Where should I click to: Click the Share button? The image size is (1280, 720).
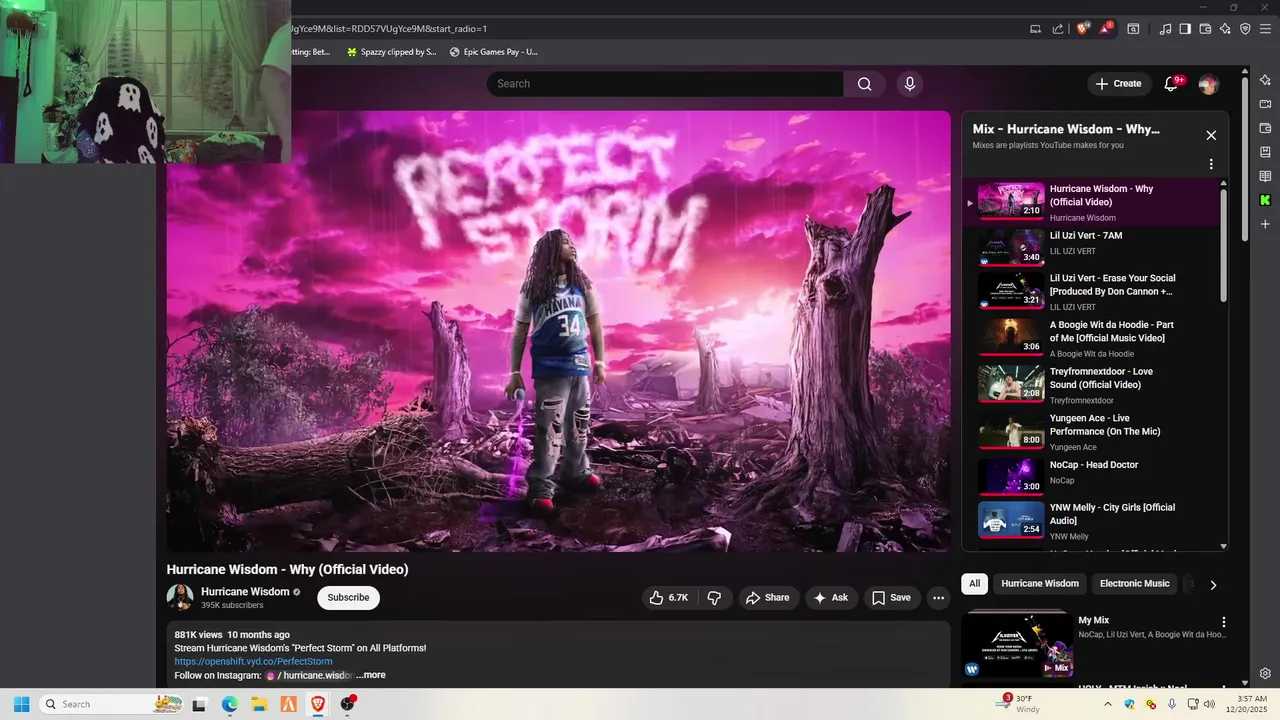pyautogui.click(x=767, y=598)
